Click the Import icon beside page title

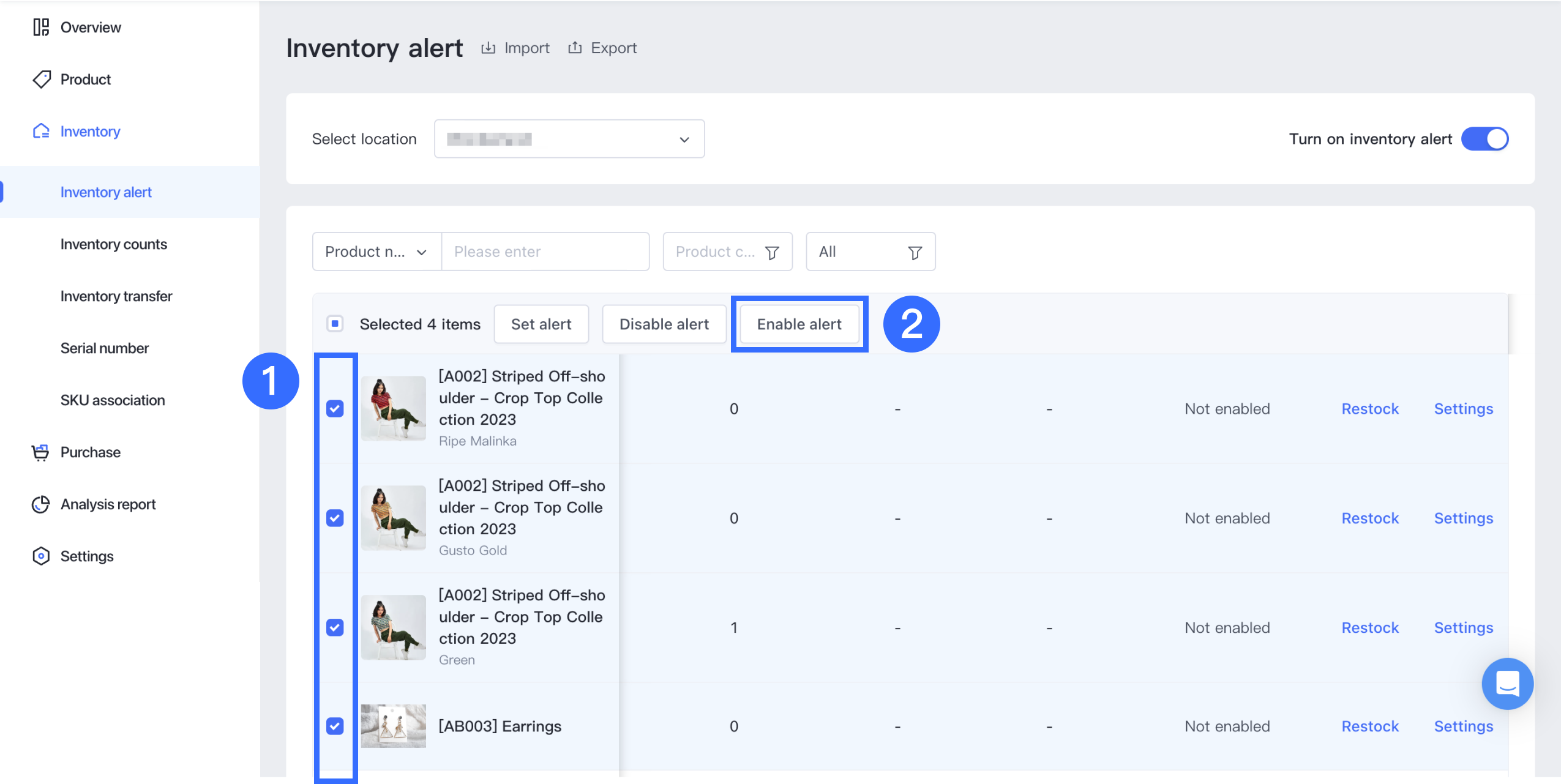[488, 48]
